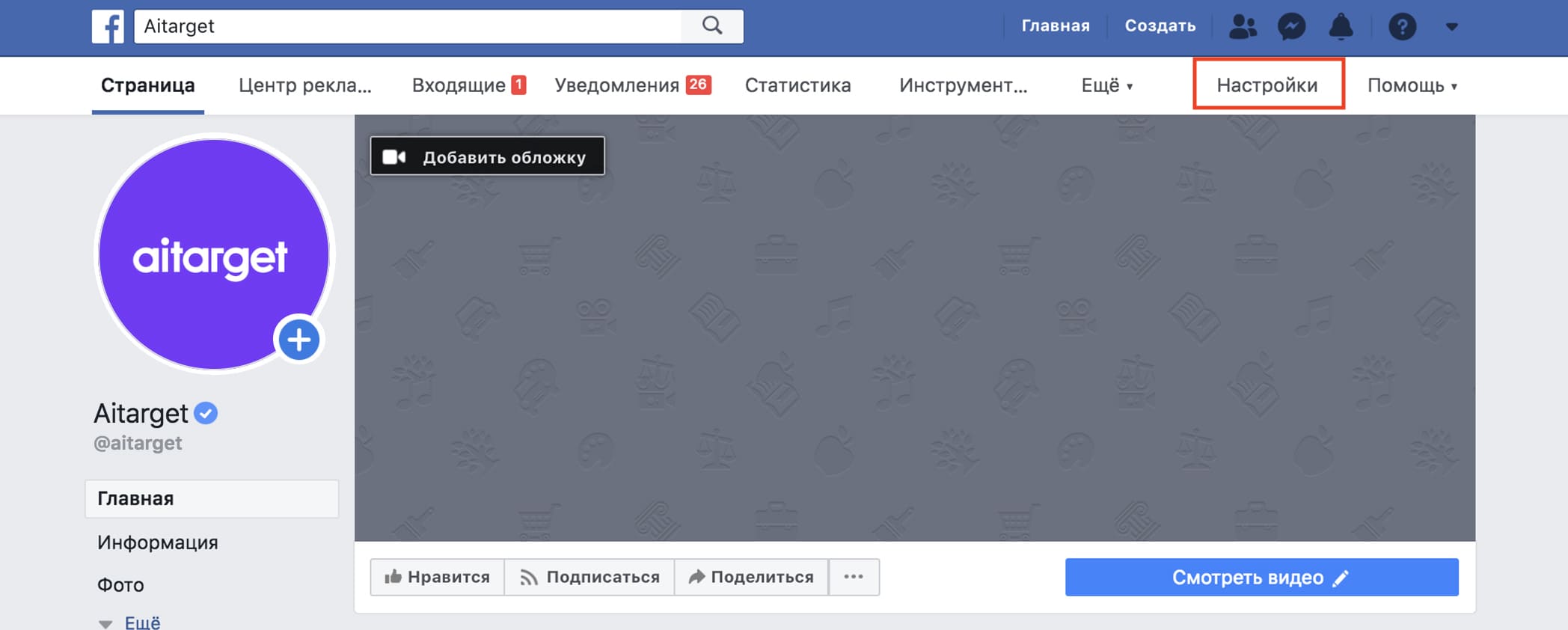The height and width of the screenshot is (630, 1568).
Task: Expand the Ещё dropdown in page tabs
Action: pos(1107,85)
